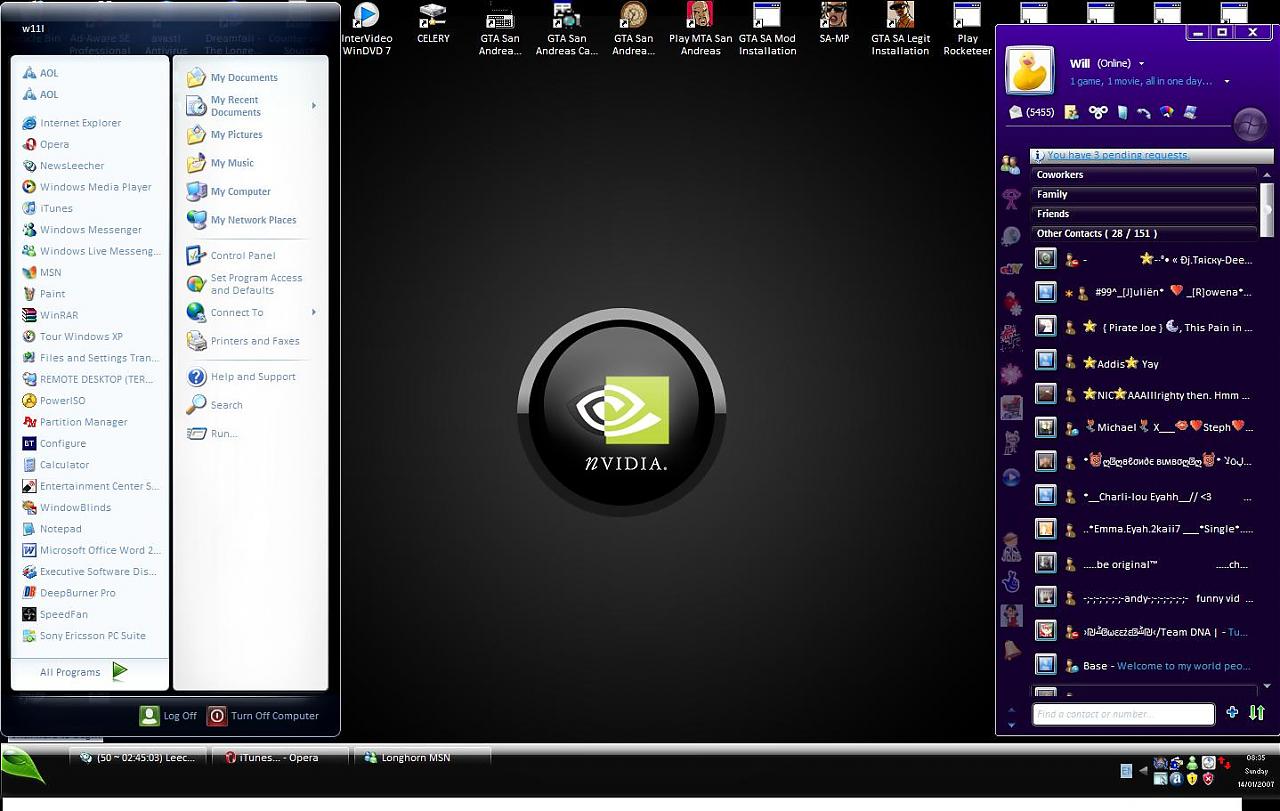Click the yellow duck display picture

[1029, 73]
